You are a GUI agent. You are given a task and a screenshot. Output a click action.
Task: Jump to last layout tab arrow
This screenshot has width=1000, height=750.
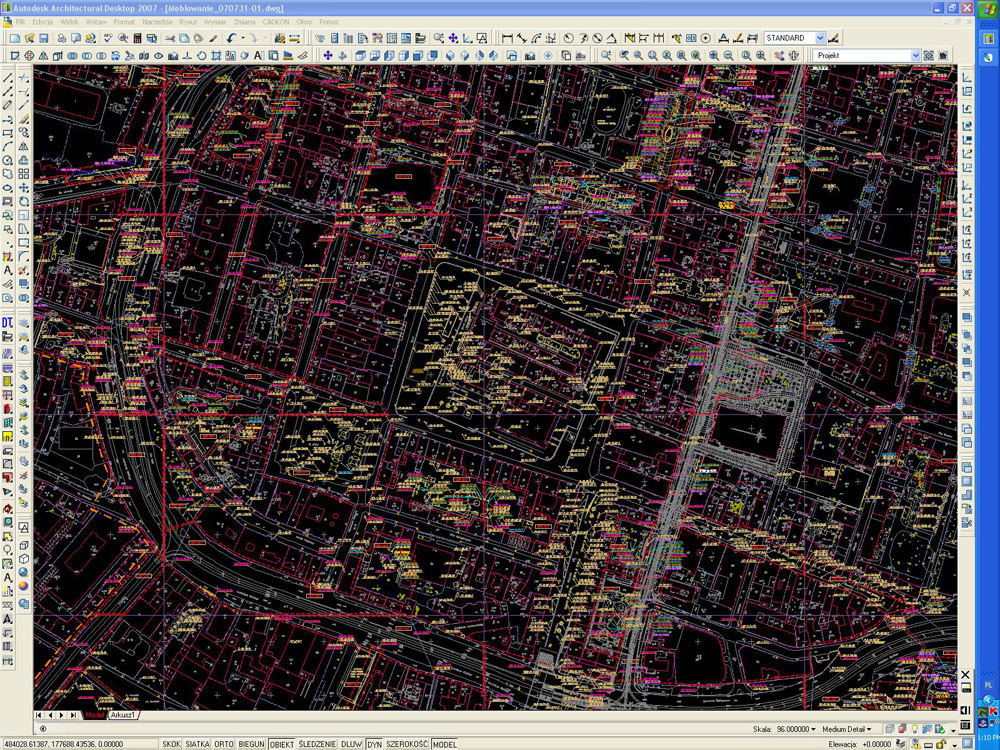click(x=74, y=715)
